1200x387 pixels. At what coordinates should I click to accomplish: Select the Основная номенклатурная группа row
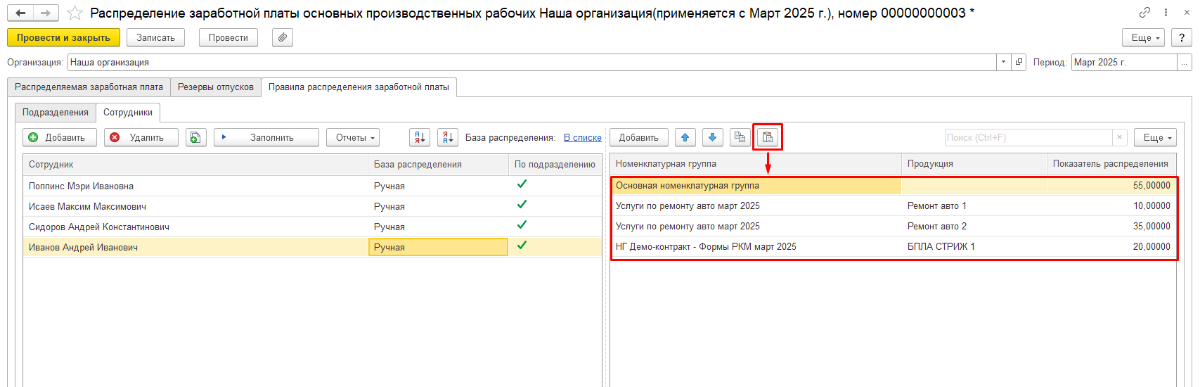point(894,185)
